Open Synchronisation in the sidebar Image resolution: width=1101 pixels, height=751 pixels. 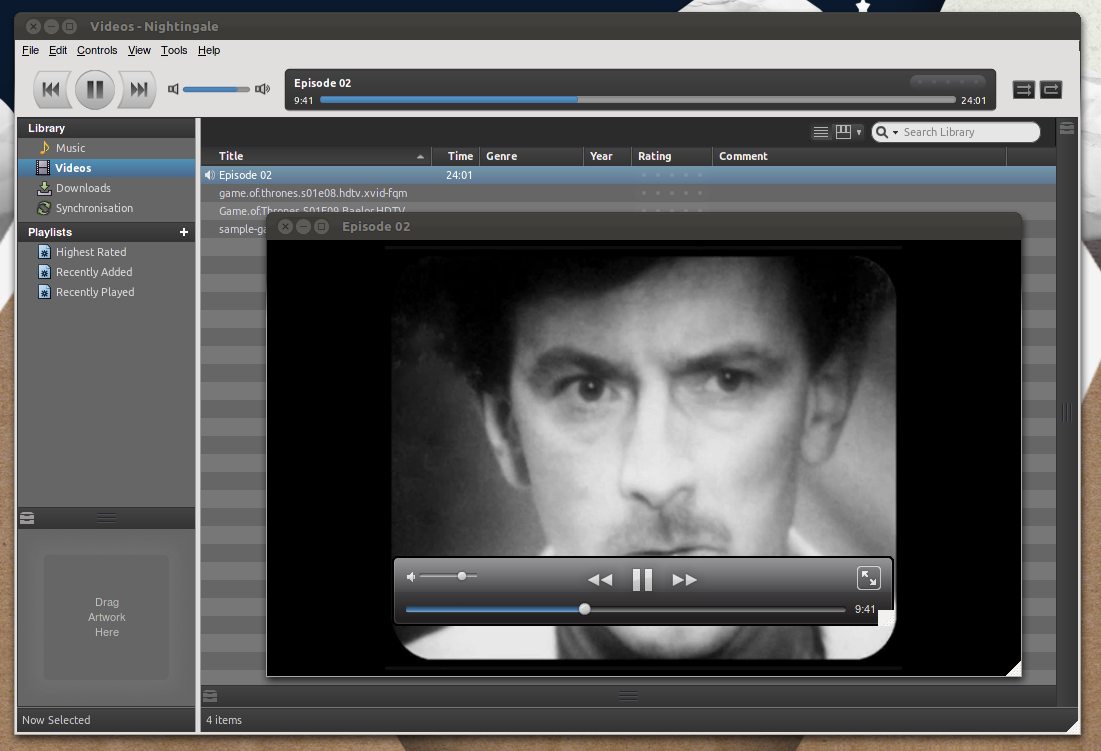tap(106, 208)
